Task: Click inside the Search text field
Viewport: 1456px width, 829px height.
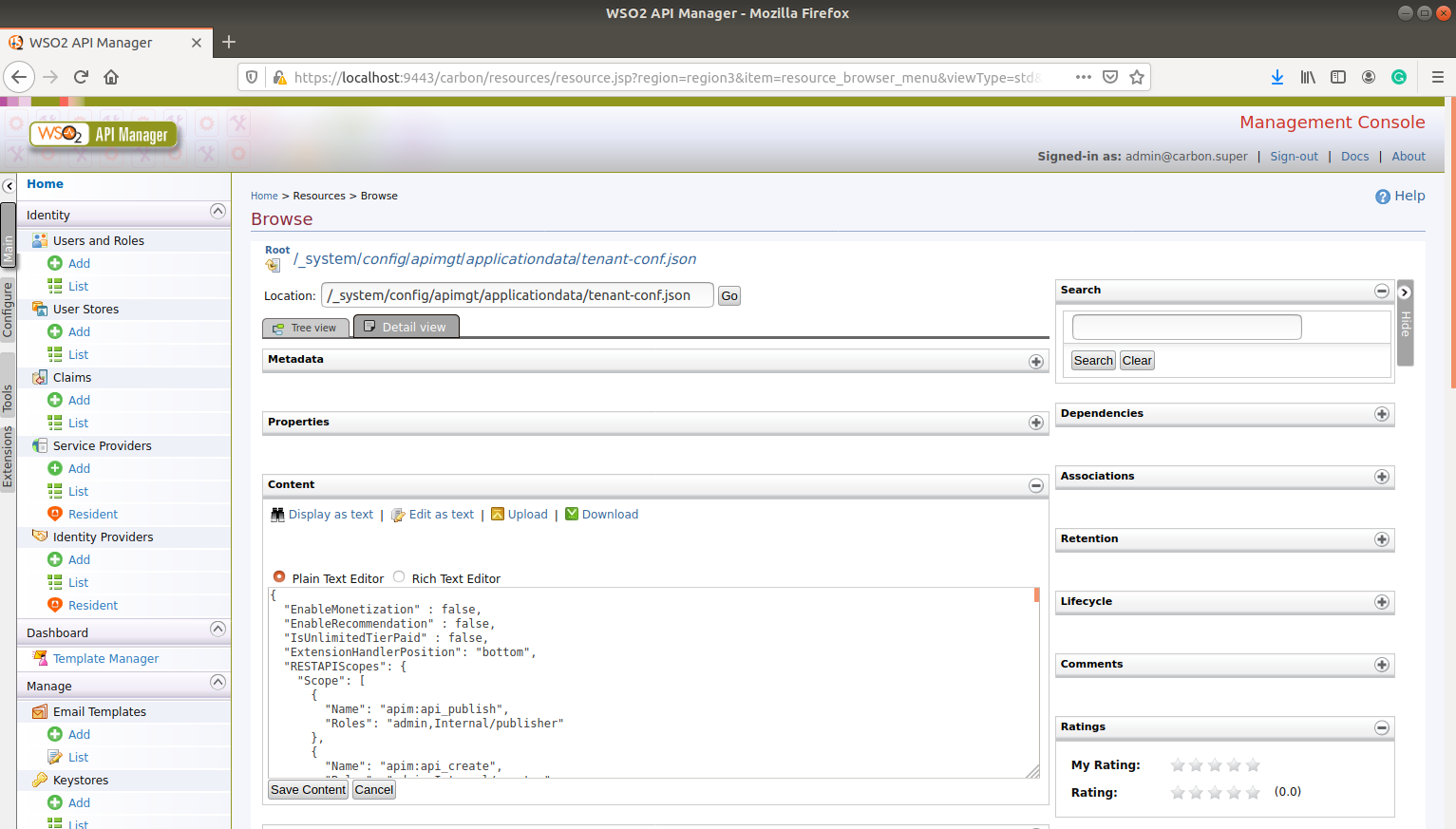Action: [1185, 326]
